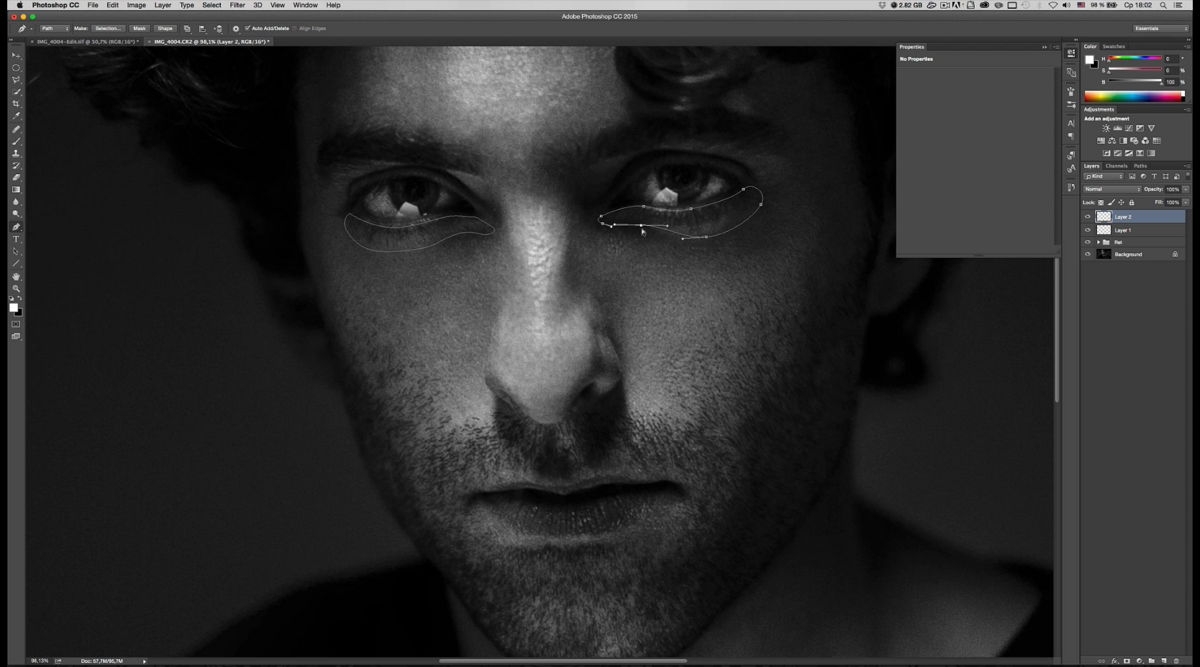Open the blend mode Normal dropdown
1200x667 pixels.
1113,189
